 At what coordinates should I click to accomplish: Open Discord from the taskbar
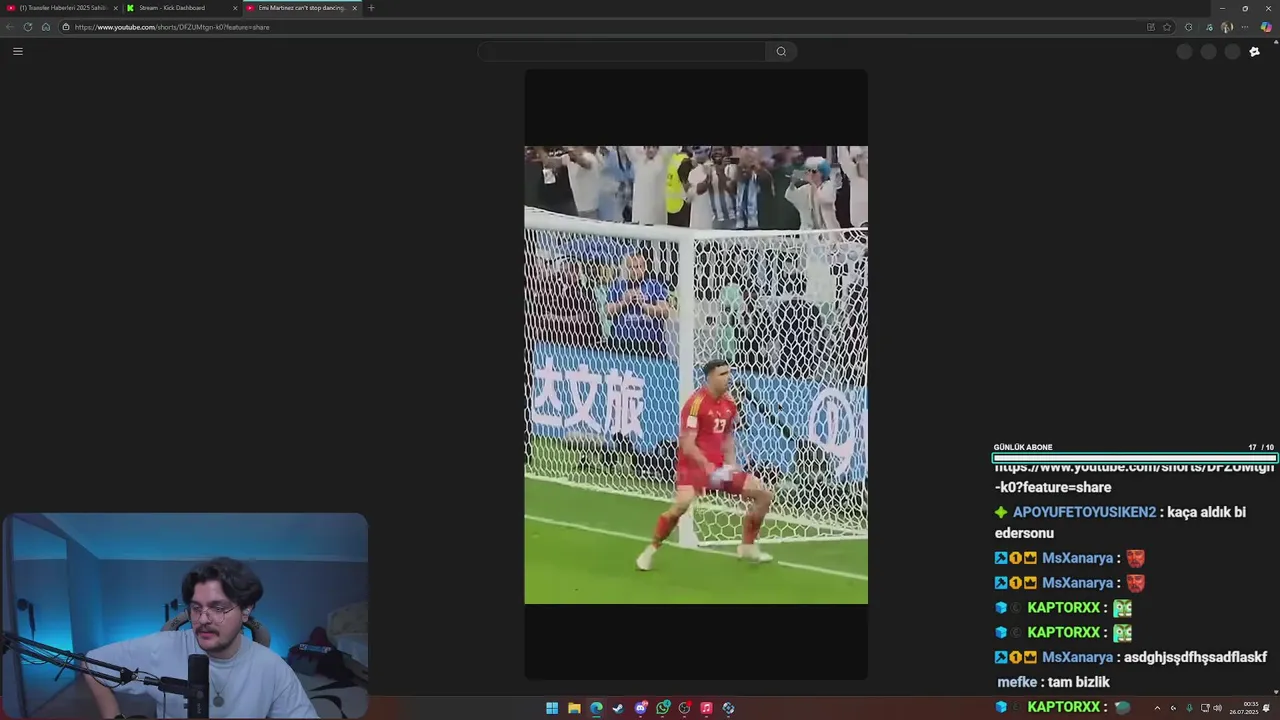point(641,708)
